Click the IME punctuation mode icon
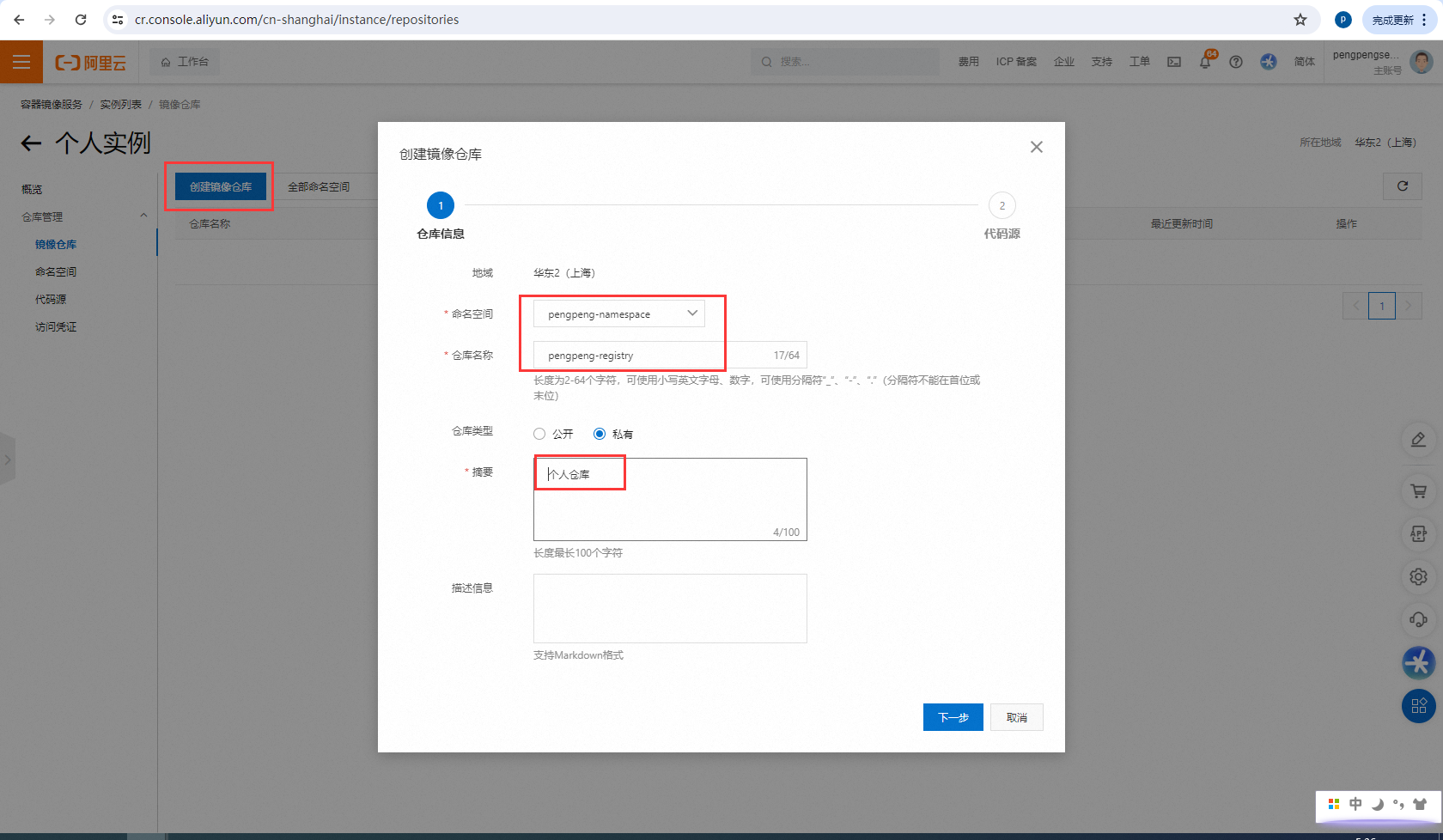1443x840 pixels. (x=1398, y=805)
